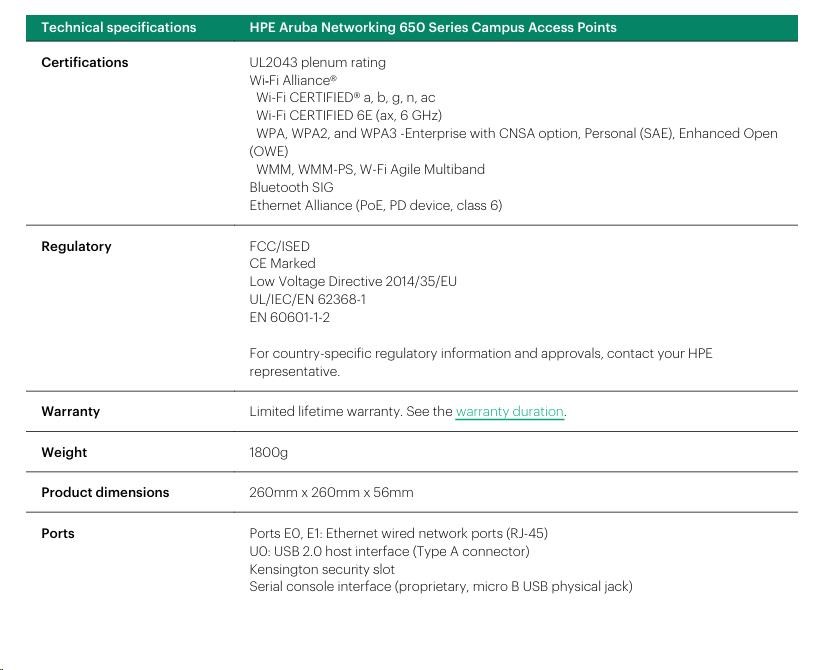The width and height of the screenshot is (840, 670).
Task: Click the 'Certifications' row label
Action: tap(85, 62)
